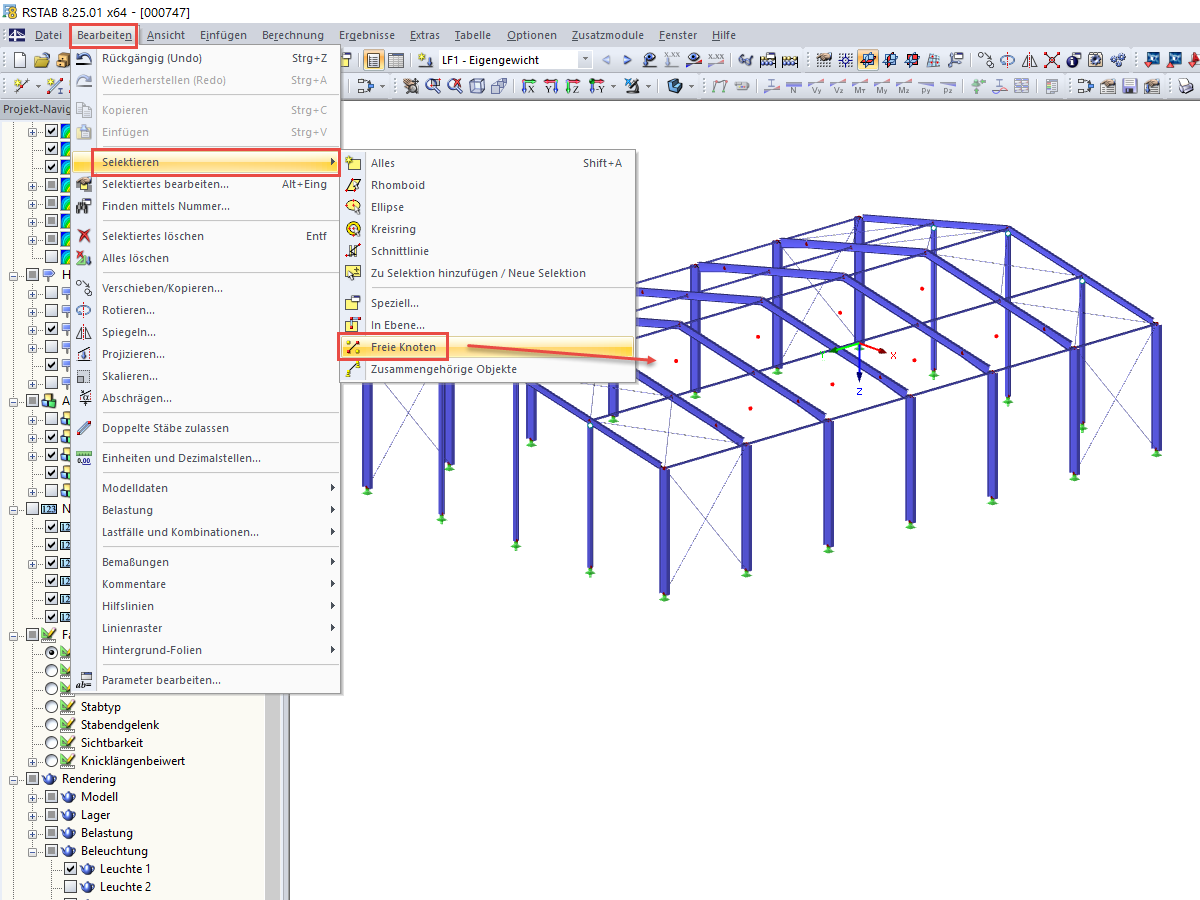Activate the zoom window magnifier icon

[432, 87]
